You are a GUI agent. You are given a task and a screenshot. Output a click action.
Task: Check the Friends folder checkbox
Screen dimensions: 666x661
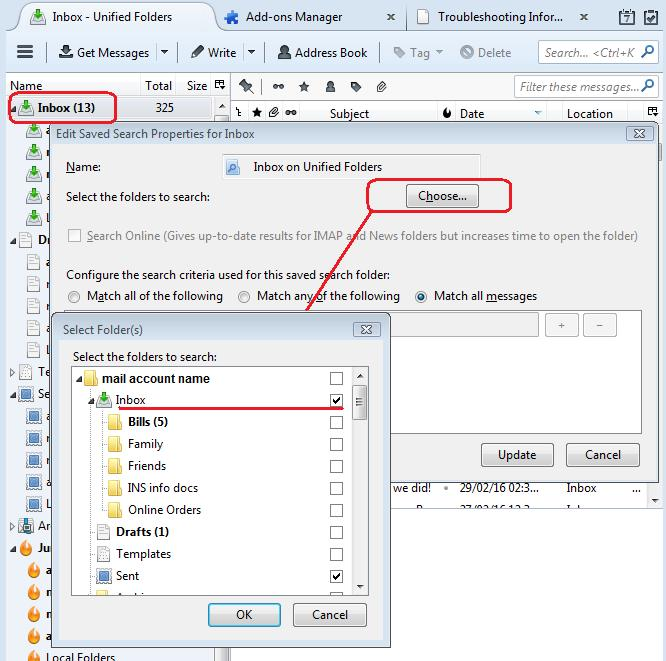click(336, 466)
